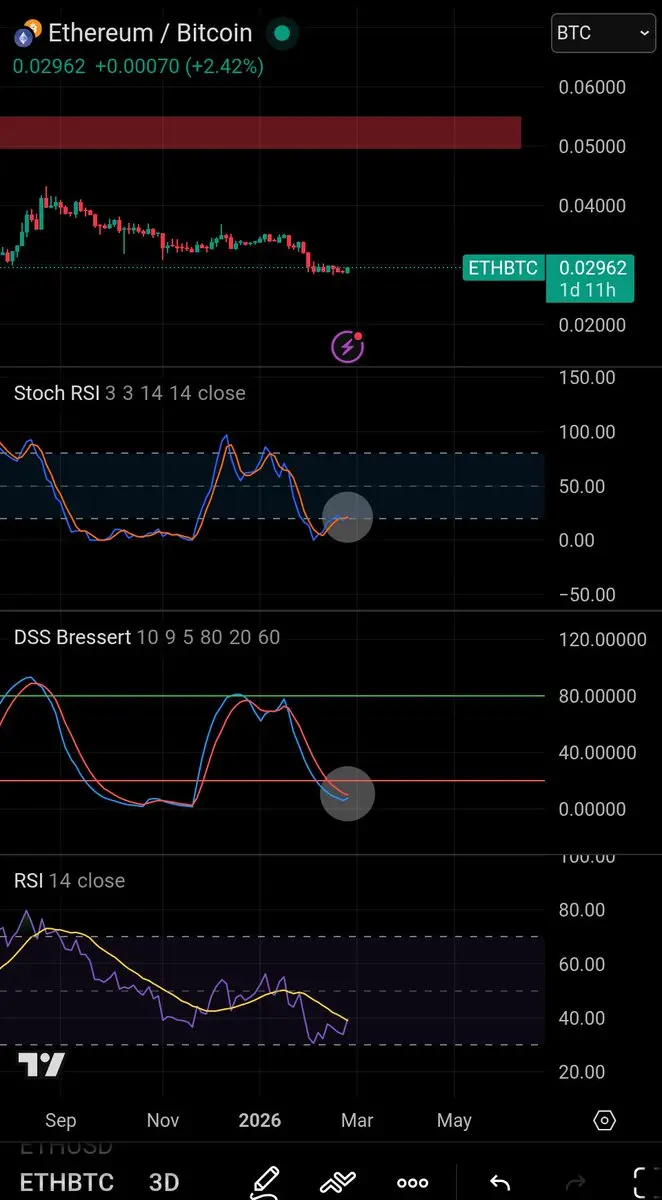
Task: Tap the Ethereum / Bitcoin symbol title
Action: point(150,33)
